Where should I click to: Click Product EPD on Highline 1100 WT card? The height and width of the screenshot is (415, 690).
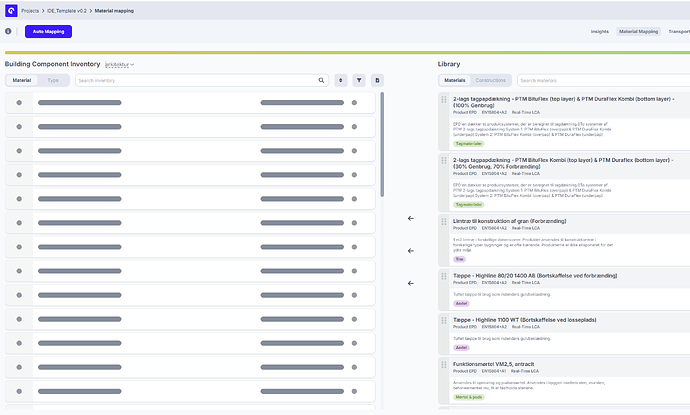(x=465, y=327)
